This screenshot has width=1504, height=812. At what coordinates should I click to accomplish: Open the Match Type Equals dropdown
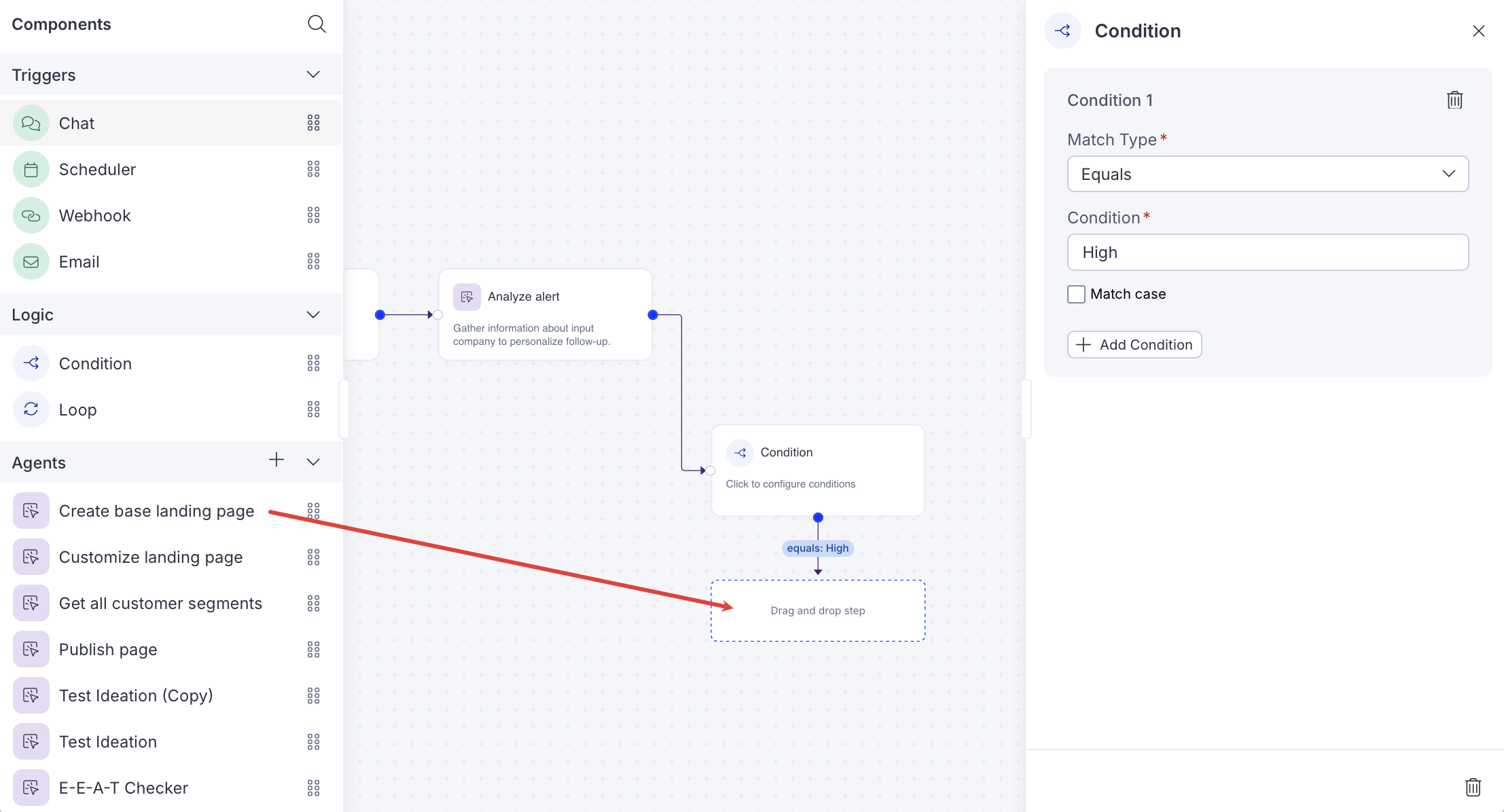[x=1267, y=174]
